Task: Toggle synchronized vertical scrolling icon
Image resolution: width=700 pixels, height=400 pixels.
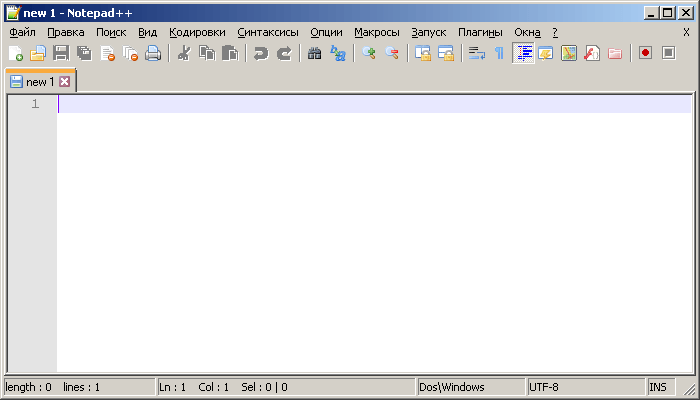Action: [422, 53]
